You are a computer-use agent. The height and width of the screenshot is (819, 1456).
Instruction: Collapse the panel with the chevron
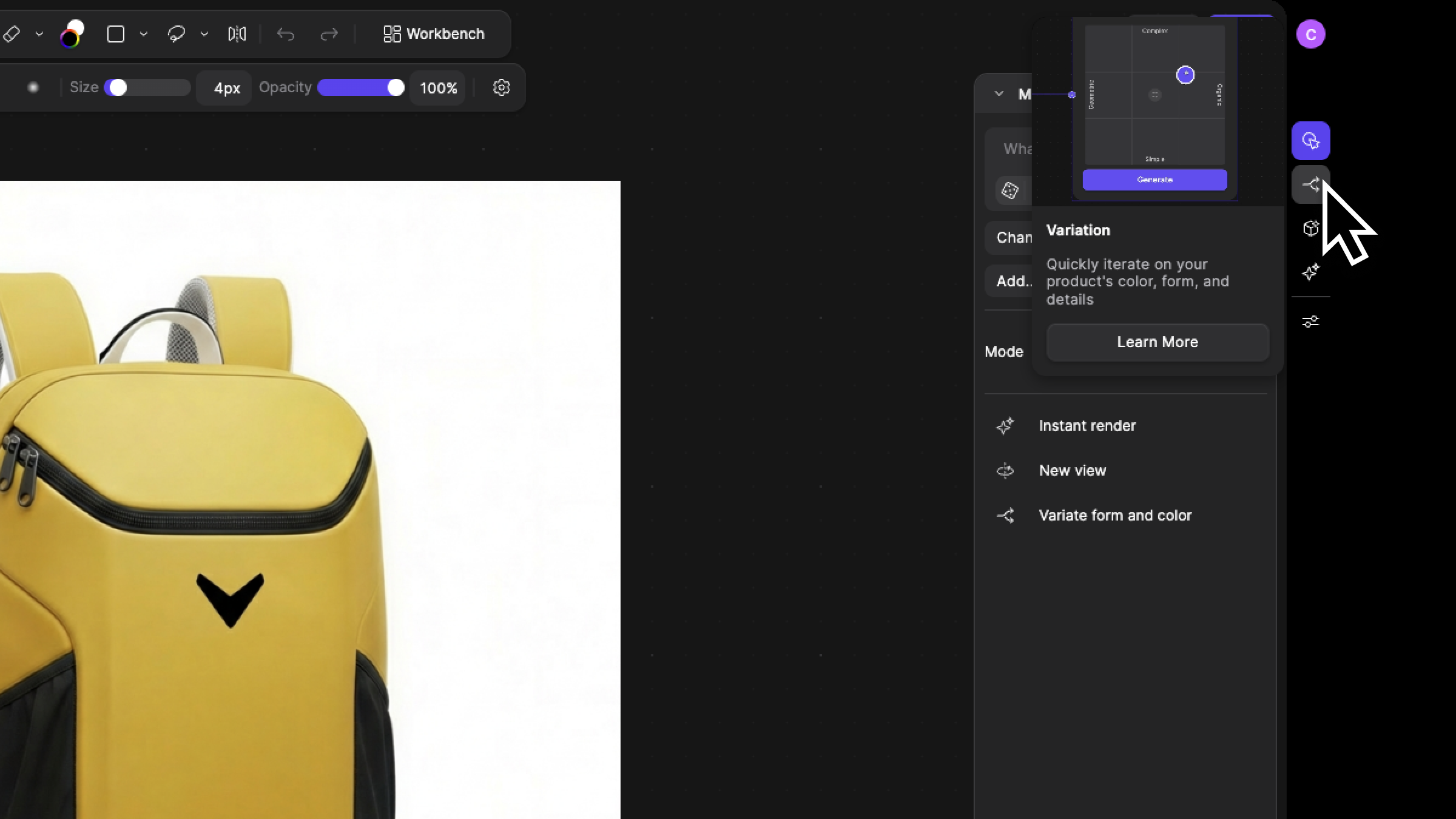tap(999, 94)
